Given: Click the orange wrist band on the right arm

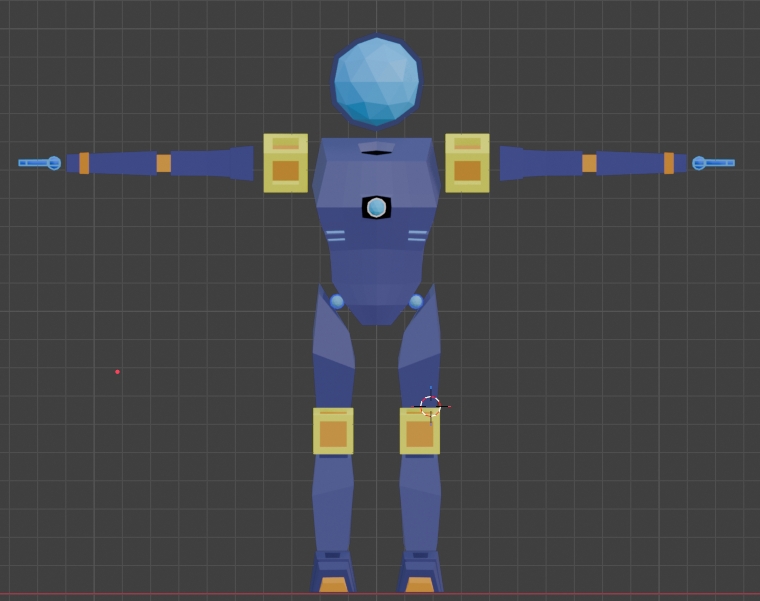Looking at the screenshot, I should [x=668, y=163].
